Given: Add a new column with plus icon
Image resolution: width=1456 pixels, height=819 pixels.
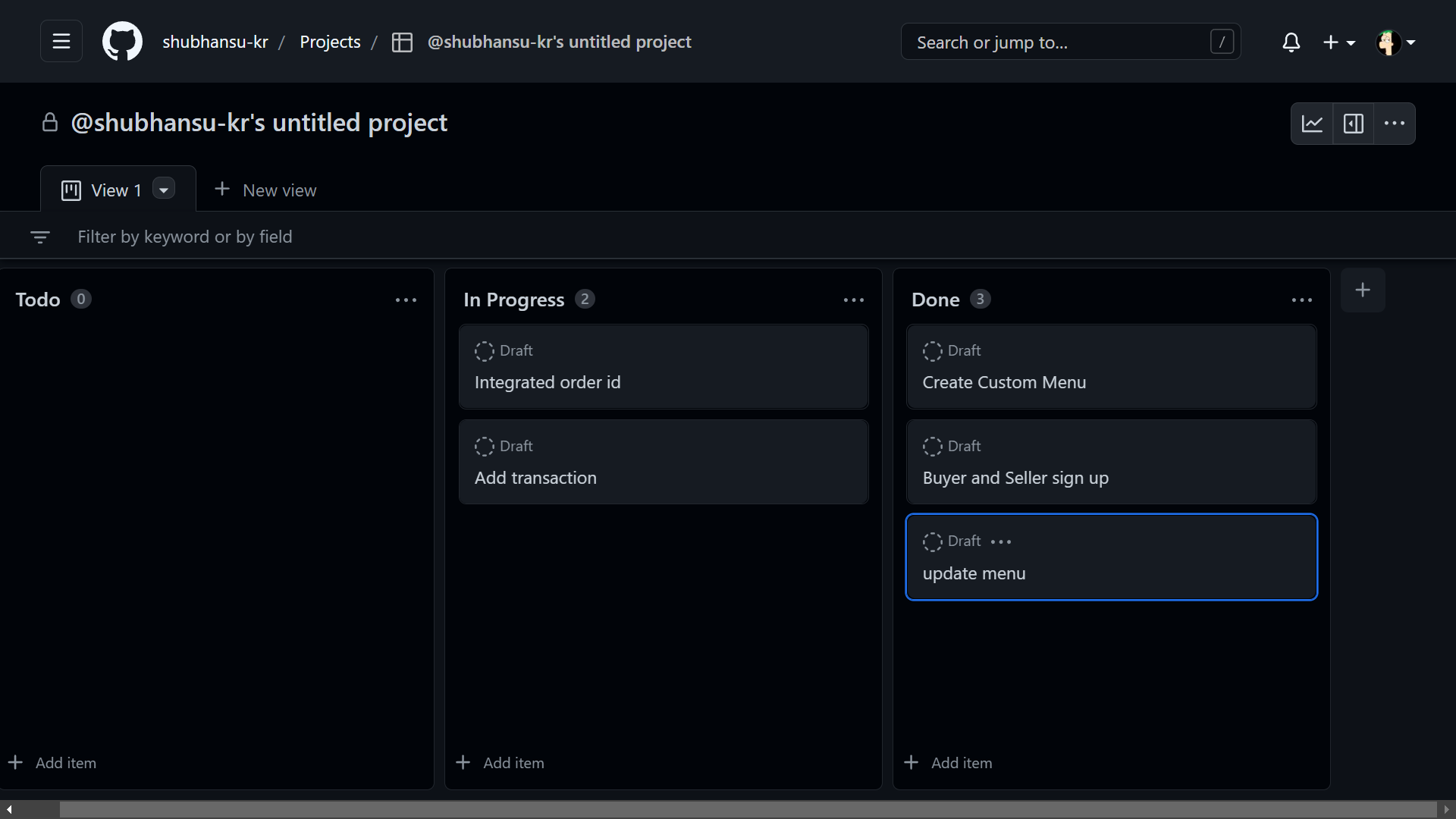Looking at the screenshot, I should pyautogui.click(x=1362, y=290).
